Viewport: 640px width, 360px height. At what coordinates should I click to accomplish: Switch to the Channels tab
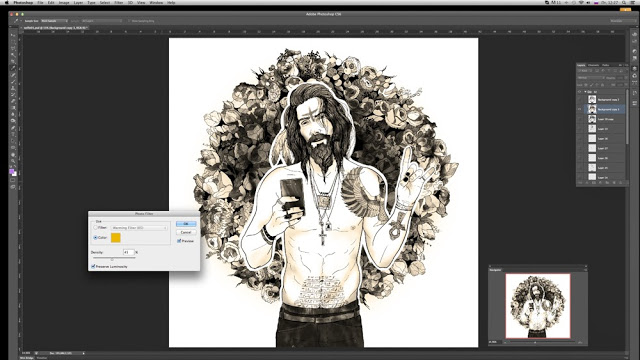(593, 65)
